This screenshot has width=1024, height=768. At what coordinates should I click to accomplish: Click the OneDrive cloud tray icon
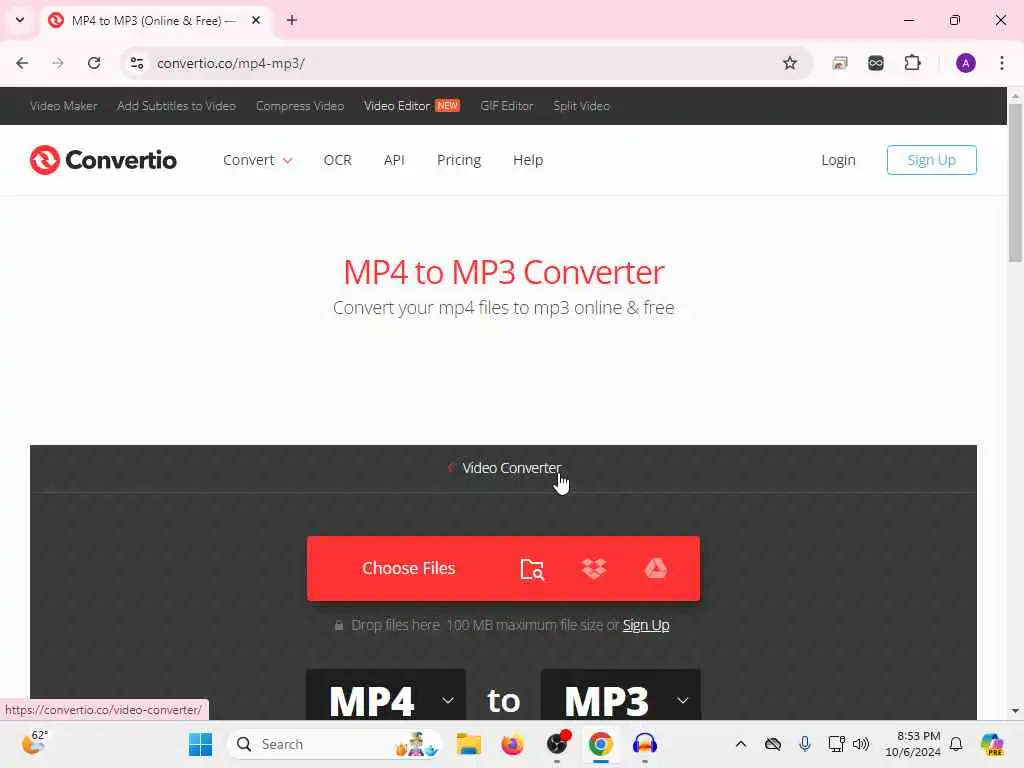click(773, 744)
